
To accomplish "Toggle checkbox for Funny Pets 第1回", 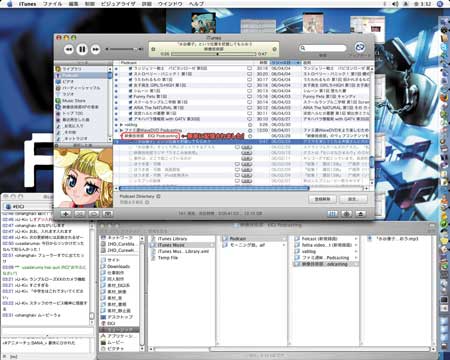I will click(x=131, y=96).
